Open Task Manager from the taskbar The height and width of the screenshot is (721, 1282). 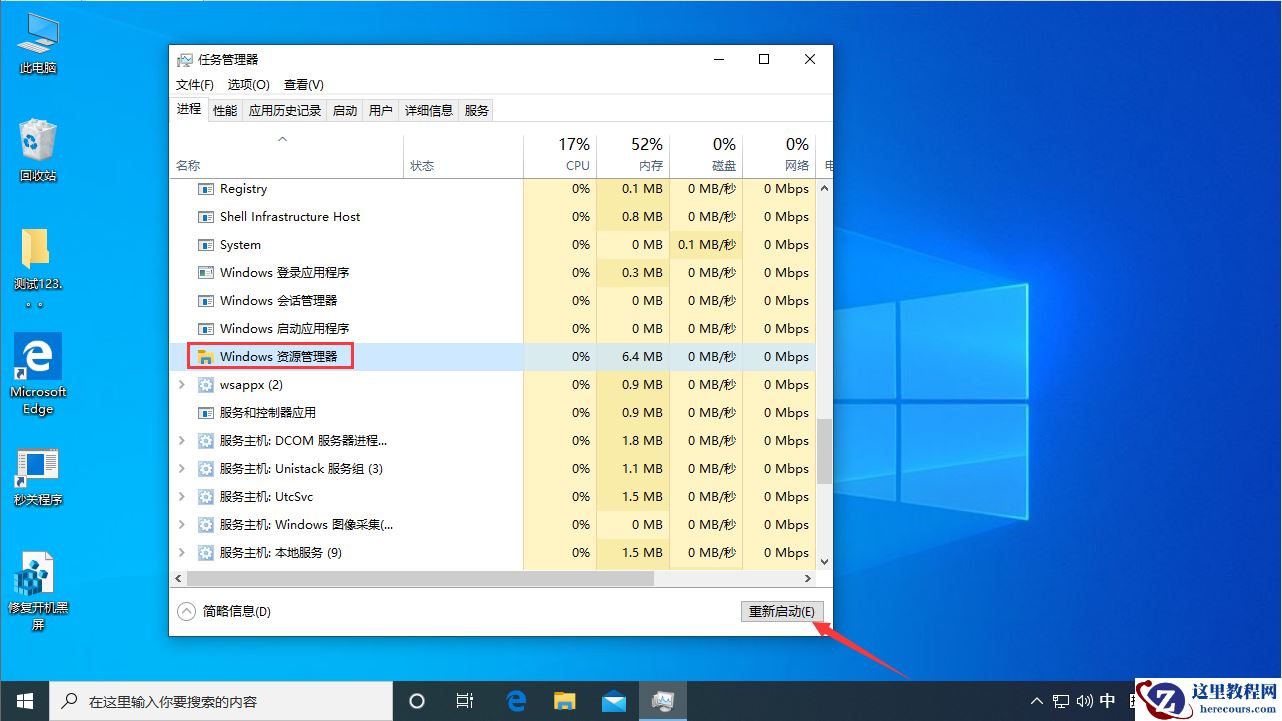[663, 701]
